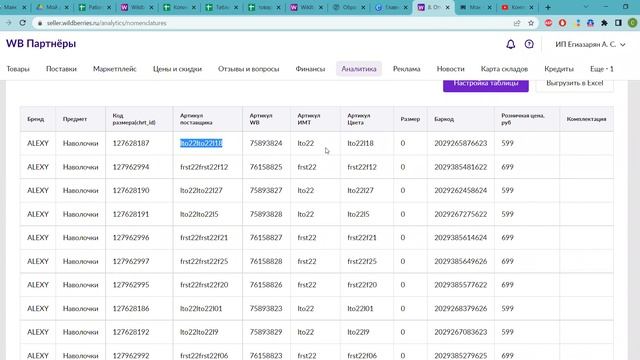Share this page from the address bar
Viewport: 640px width, 360px height.
517,23
